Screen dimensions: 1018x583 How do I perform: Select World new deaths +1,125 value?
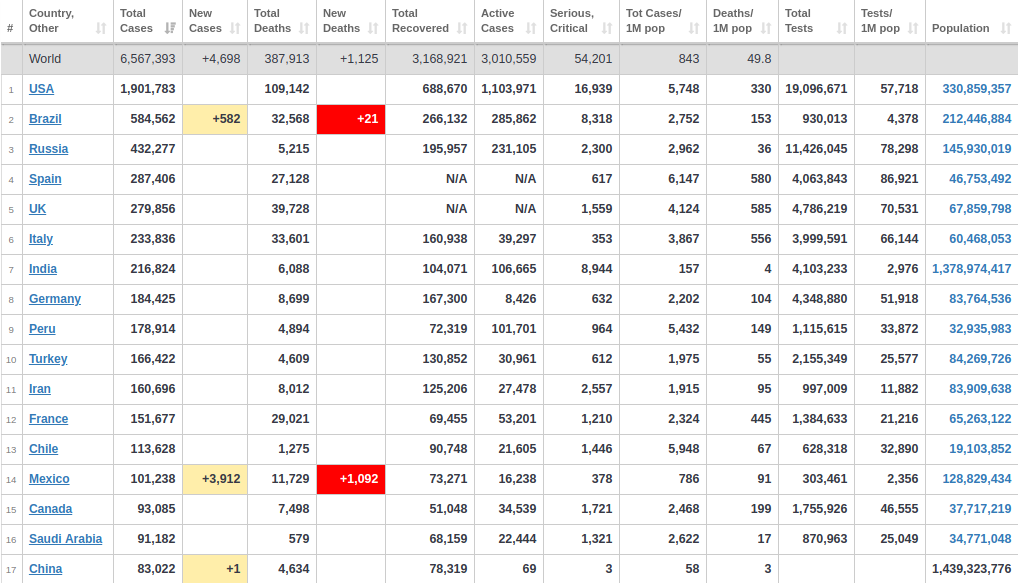(x=359, y=59)
